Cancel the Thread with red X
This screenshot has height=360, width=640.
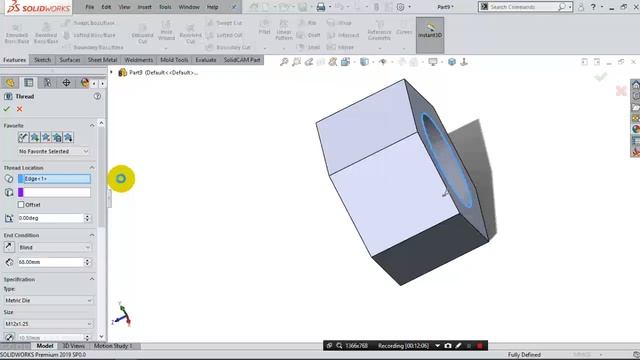(x=19, y=109)
